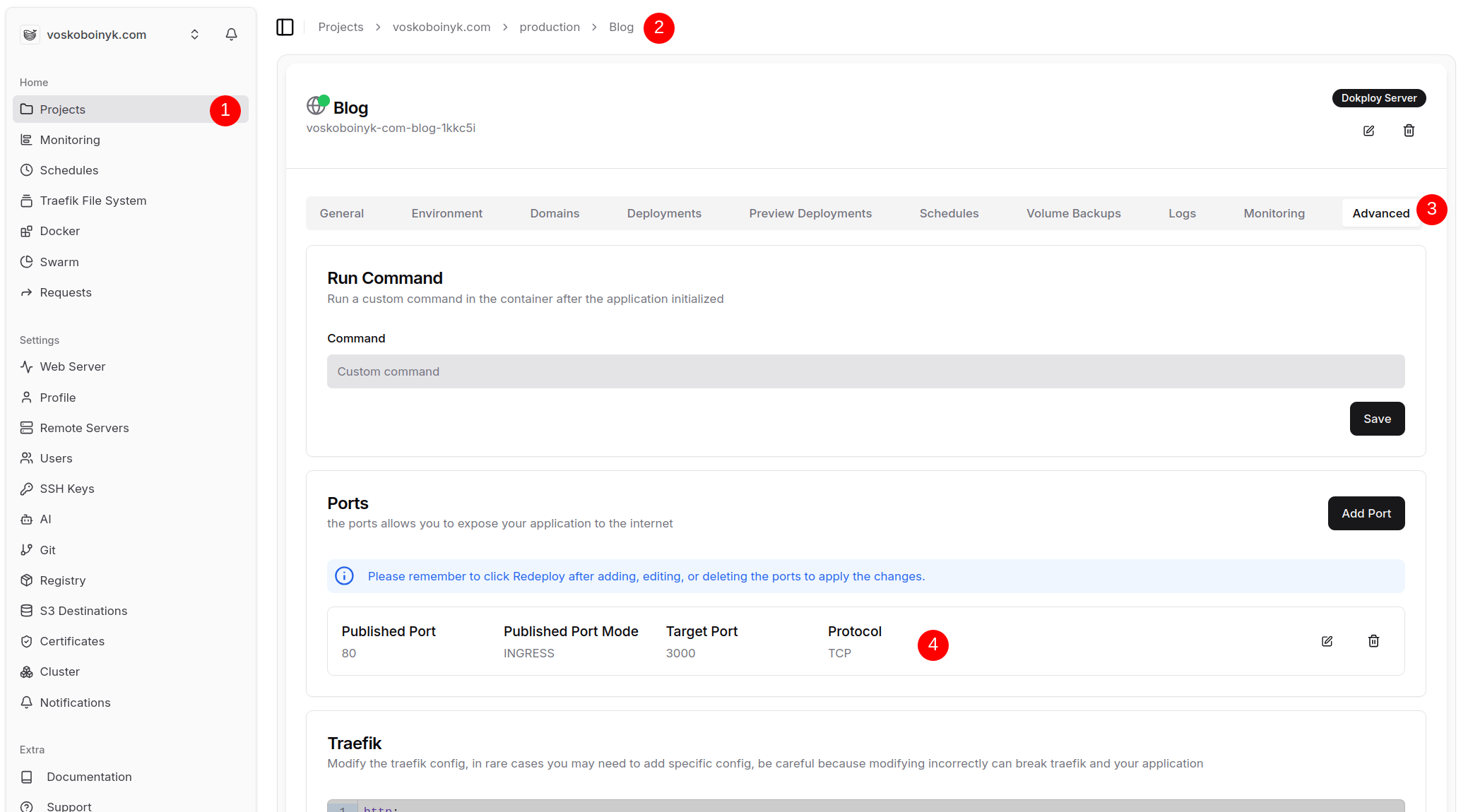Viewport: 1468px width, 812px height.
Task: Open Cluster settings
Action: pos(59,671)
